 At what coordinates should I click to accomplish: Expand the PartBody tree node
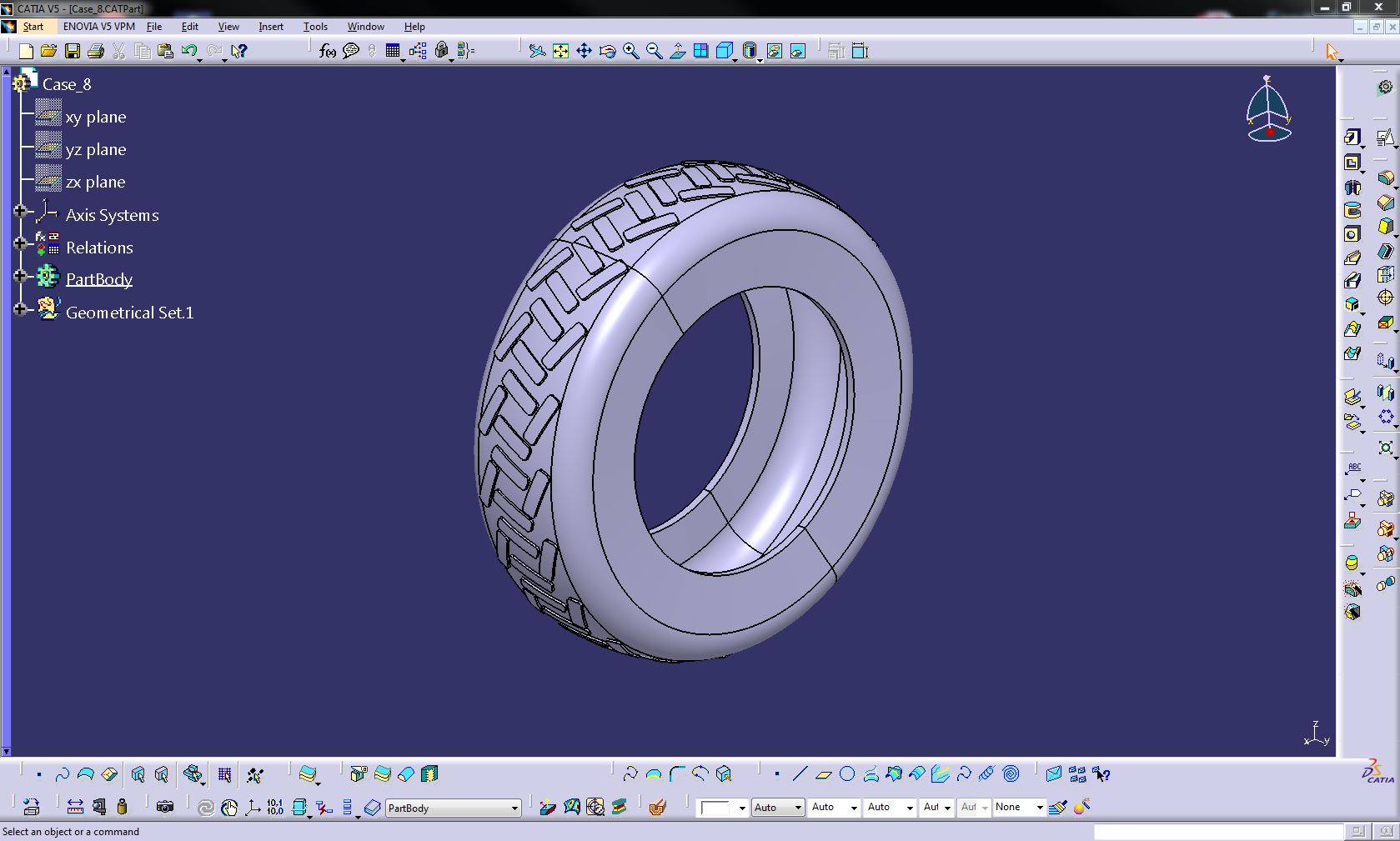point(20,277)
